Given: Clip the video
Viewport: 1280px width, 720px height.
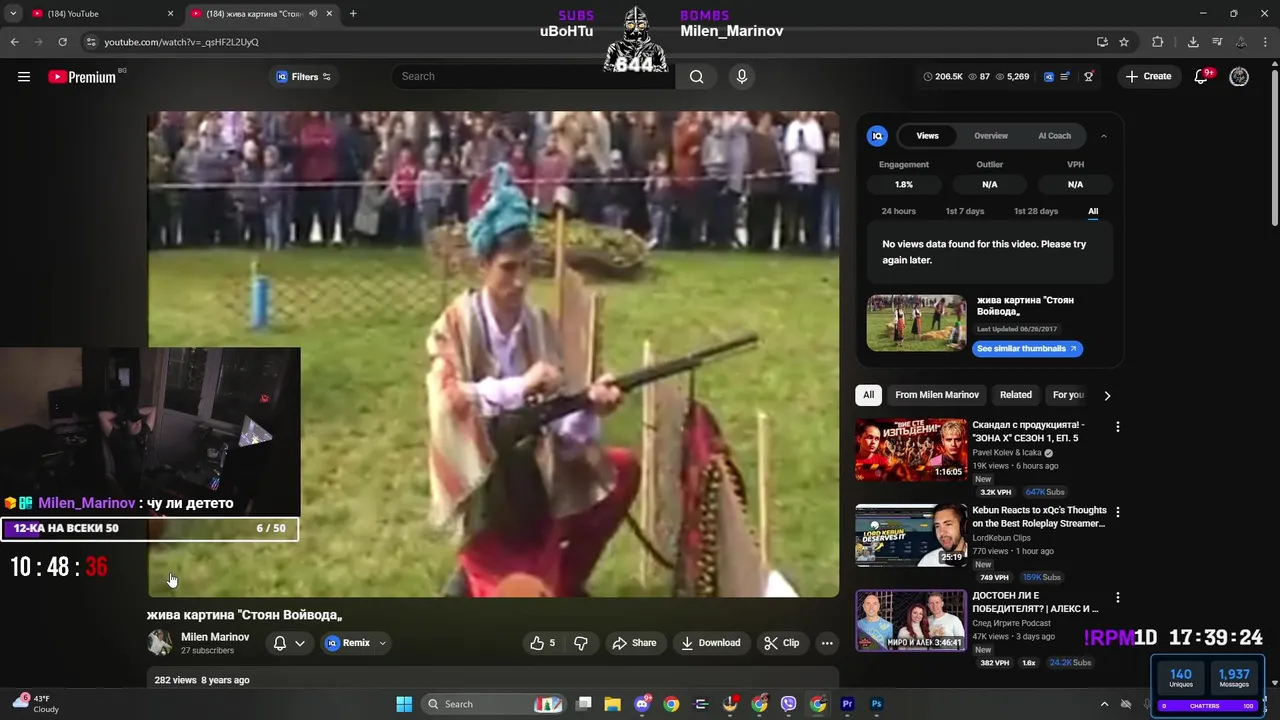Looking at the screenshot, I should coord(782,643).
